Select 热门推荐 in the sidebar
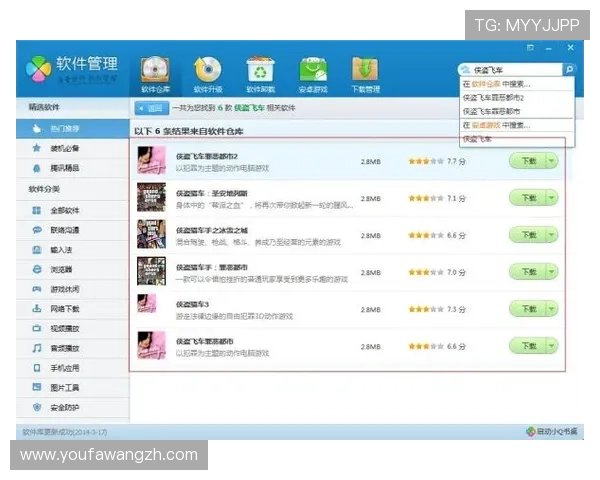 click(x=73, y=129)
